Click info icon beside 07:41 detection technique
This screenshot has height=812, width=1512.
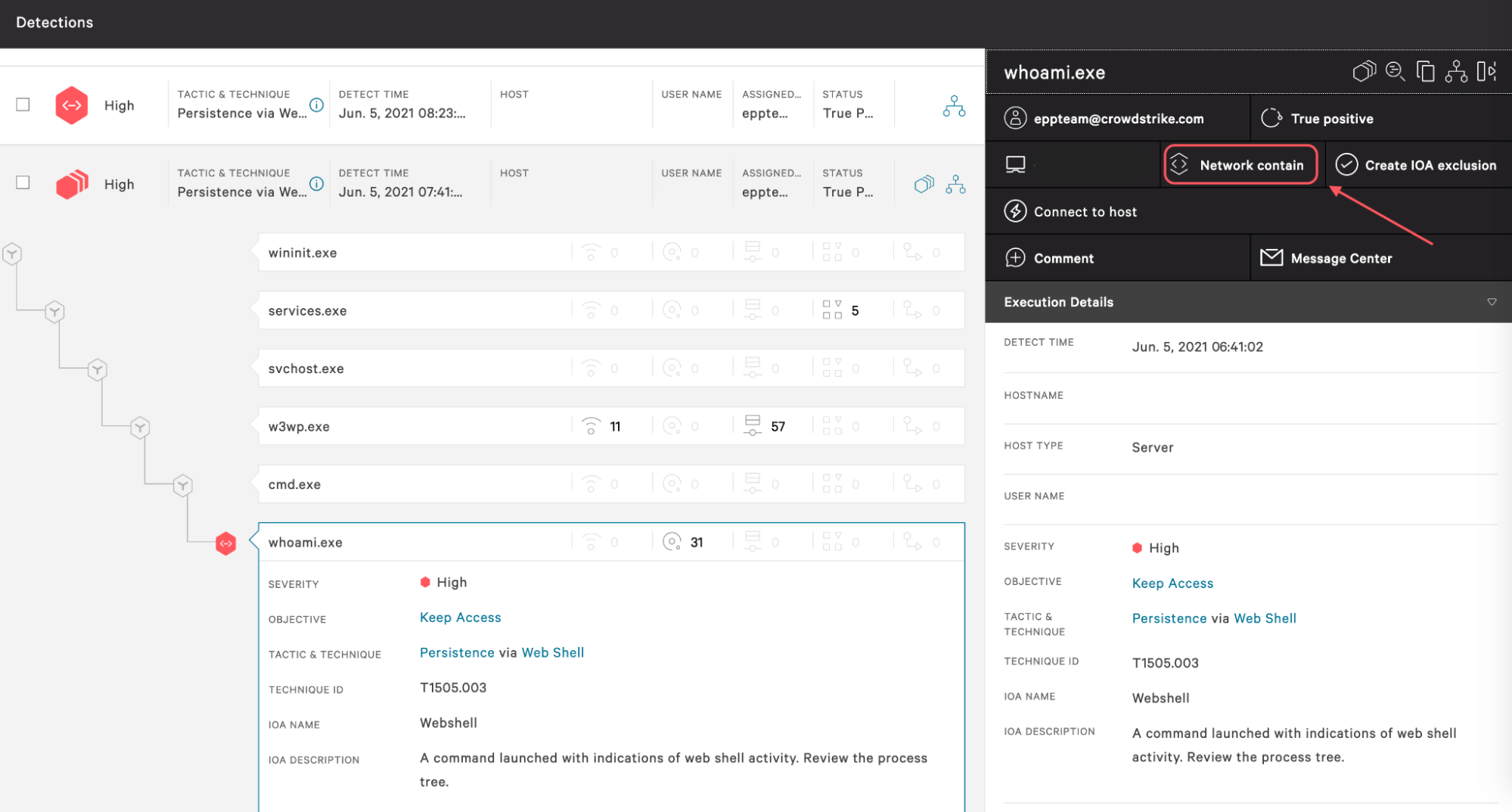click(x=317, y=184)
